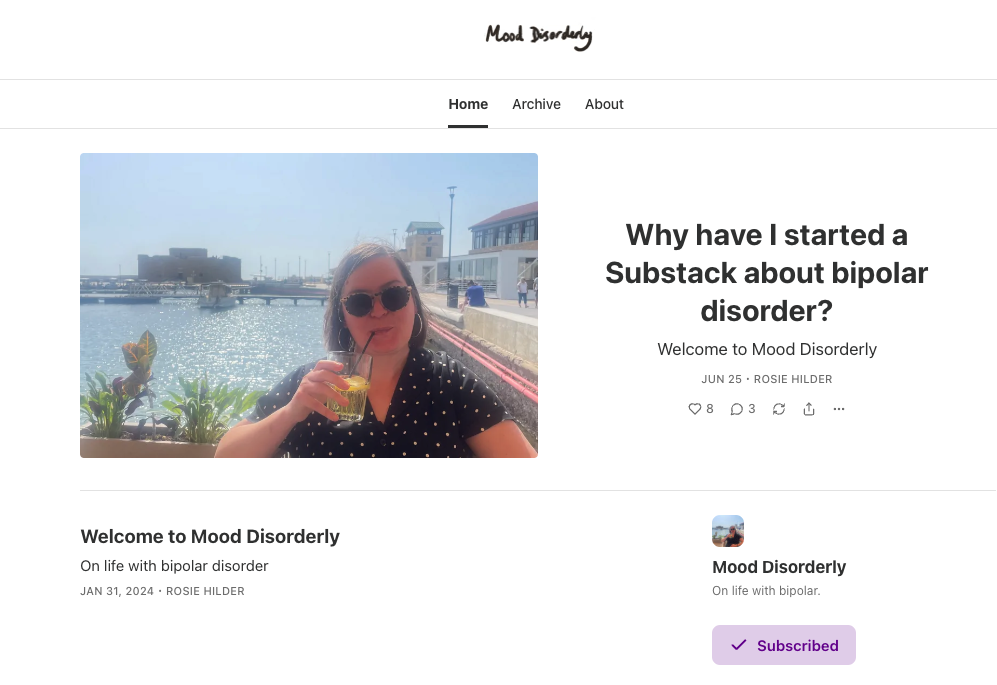Open the 'Welcome to Mood Disorderly' post title
The image size is (997, 685).
(x=210, y=536)
